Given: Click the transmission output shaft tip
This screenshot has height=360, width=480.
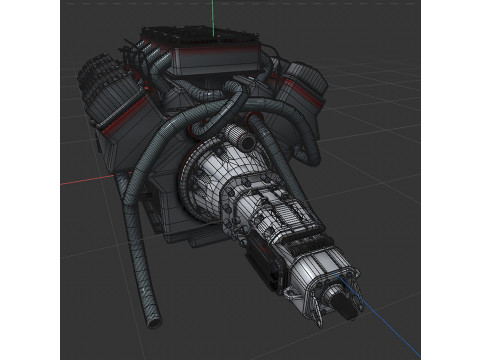Looking at the screenshot, I should [x=345, y=306].
